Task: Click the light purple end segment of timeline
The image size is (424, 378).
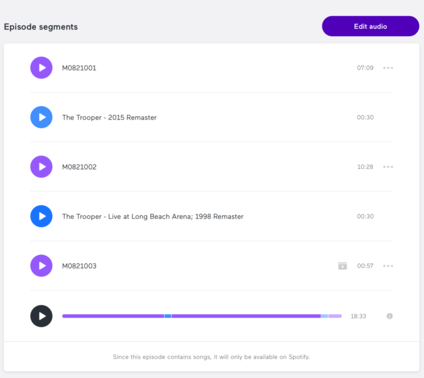Action: pyautogui.click(x=335, y=316)
